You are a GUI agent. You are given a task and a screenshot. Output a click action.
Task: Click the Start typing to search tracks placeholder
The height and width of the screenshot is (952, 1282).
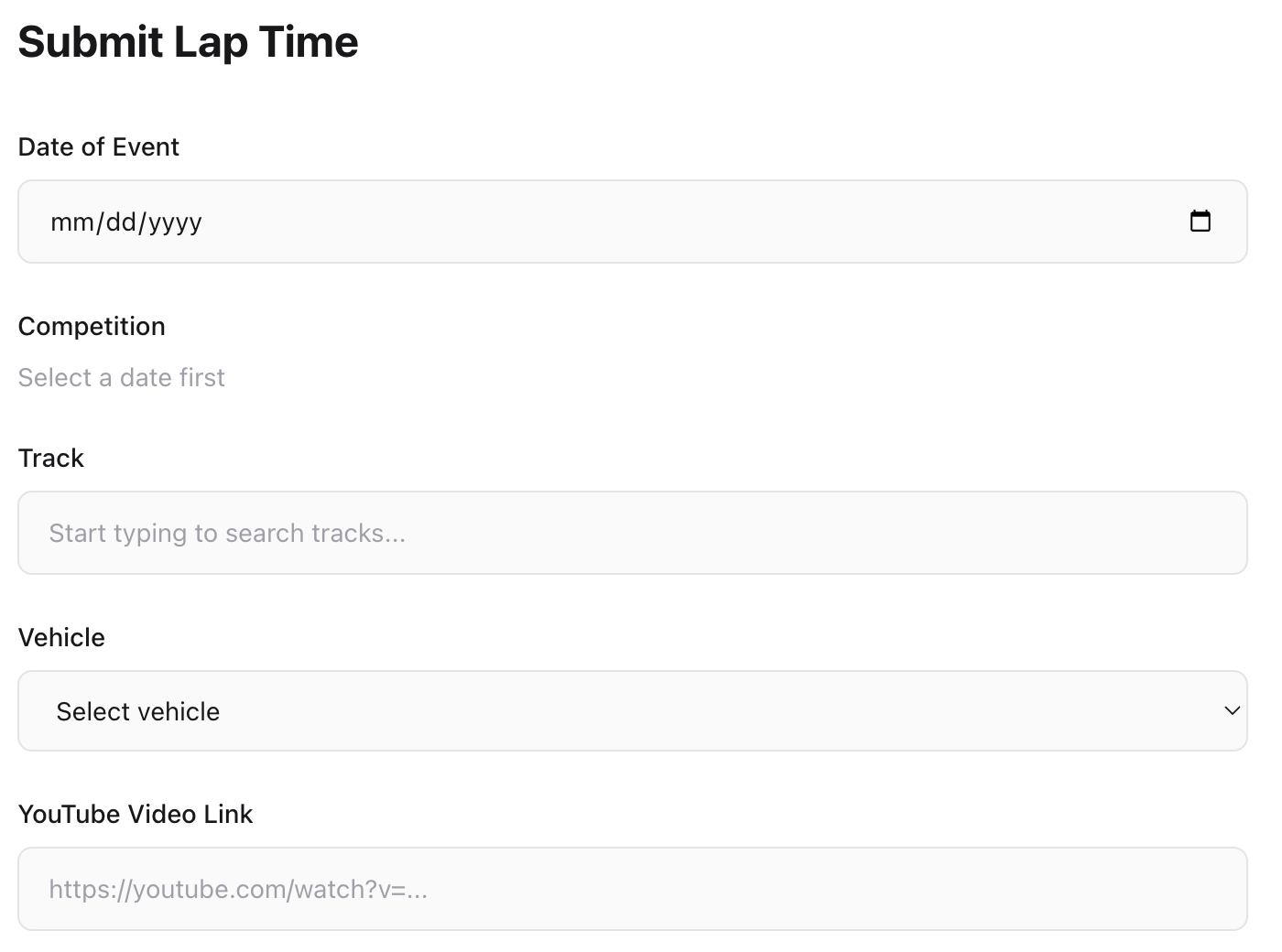point(228,533)
